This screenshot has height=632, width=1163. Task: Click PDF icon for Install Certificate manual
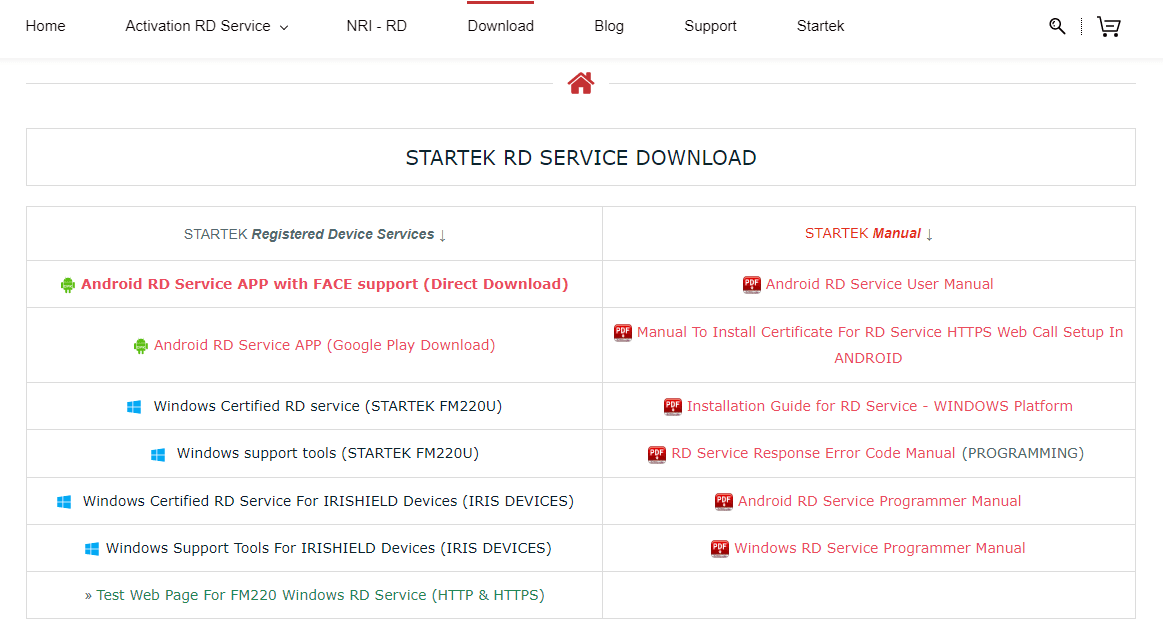point(622,332)
